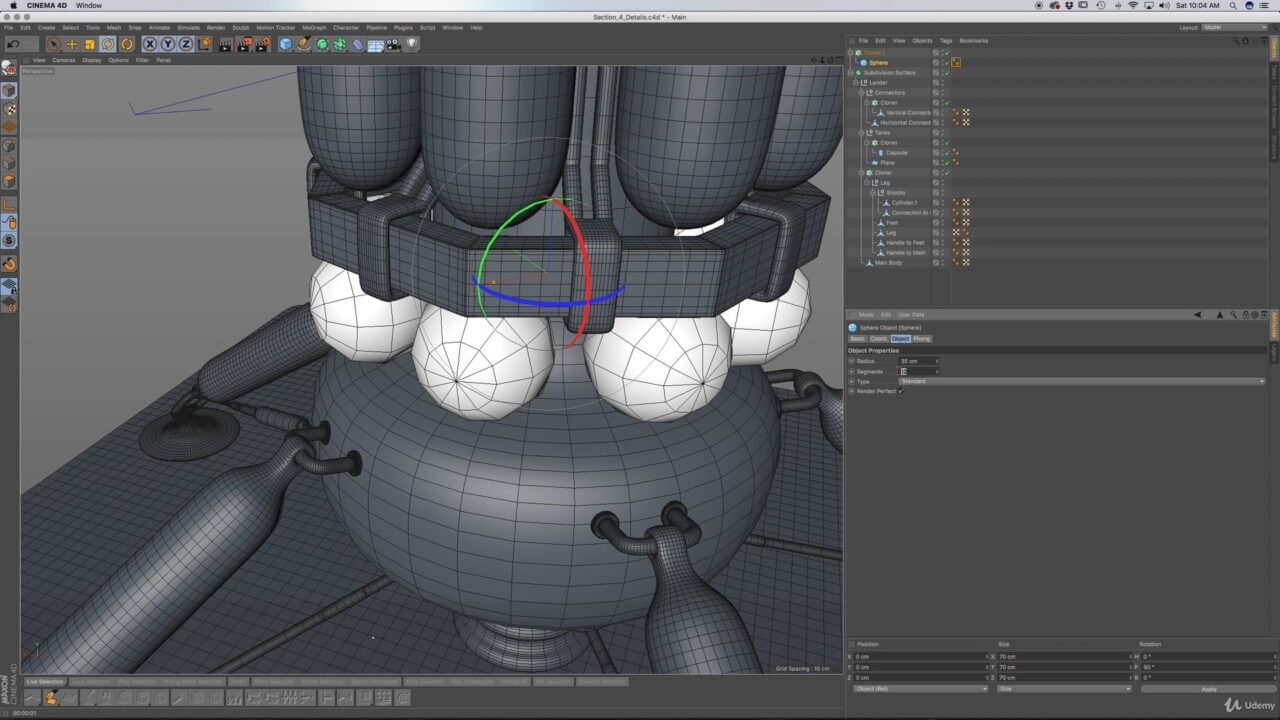Toggle the X axis lock button
The height and width of the screenshot is (720, 1280).
149,44
